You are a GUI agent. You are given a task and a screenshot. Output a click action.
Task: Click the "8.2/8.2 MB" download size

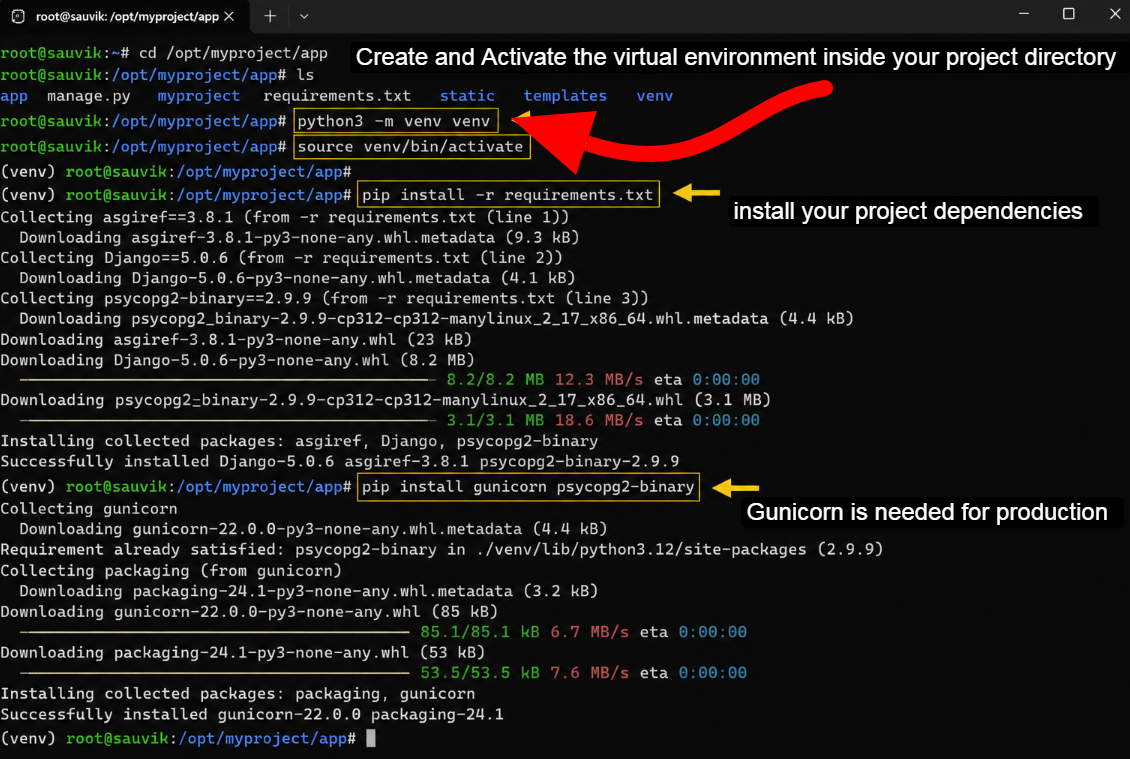[x=495, y=380]
